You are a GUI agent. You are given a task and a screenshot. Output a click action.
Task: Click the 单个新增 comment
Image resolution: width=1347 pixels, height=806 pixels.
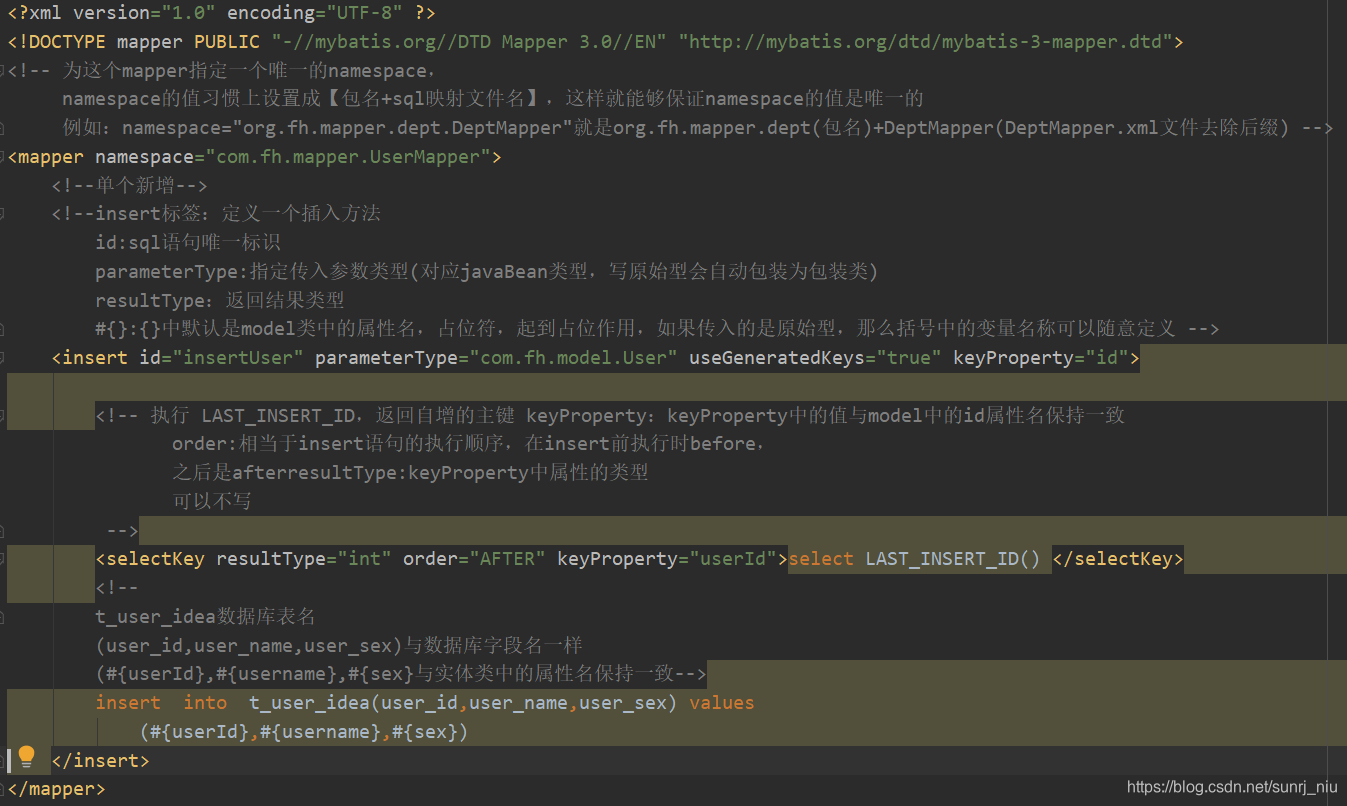[x=129, y=186]
